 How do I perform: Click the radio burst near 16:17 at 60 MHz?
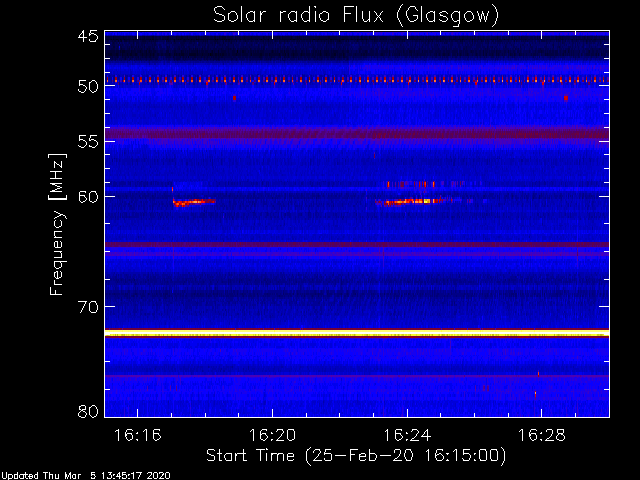point(194,202)
